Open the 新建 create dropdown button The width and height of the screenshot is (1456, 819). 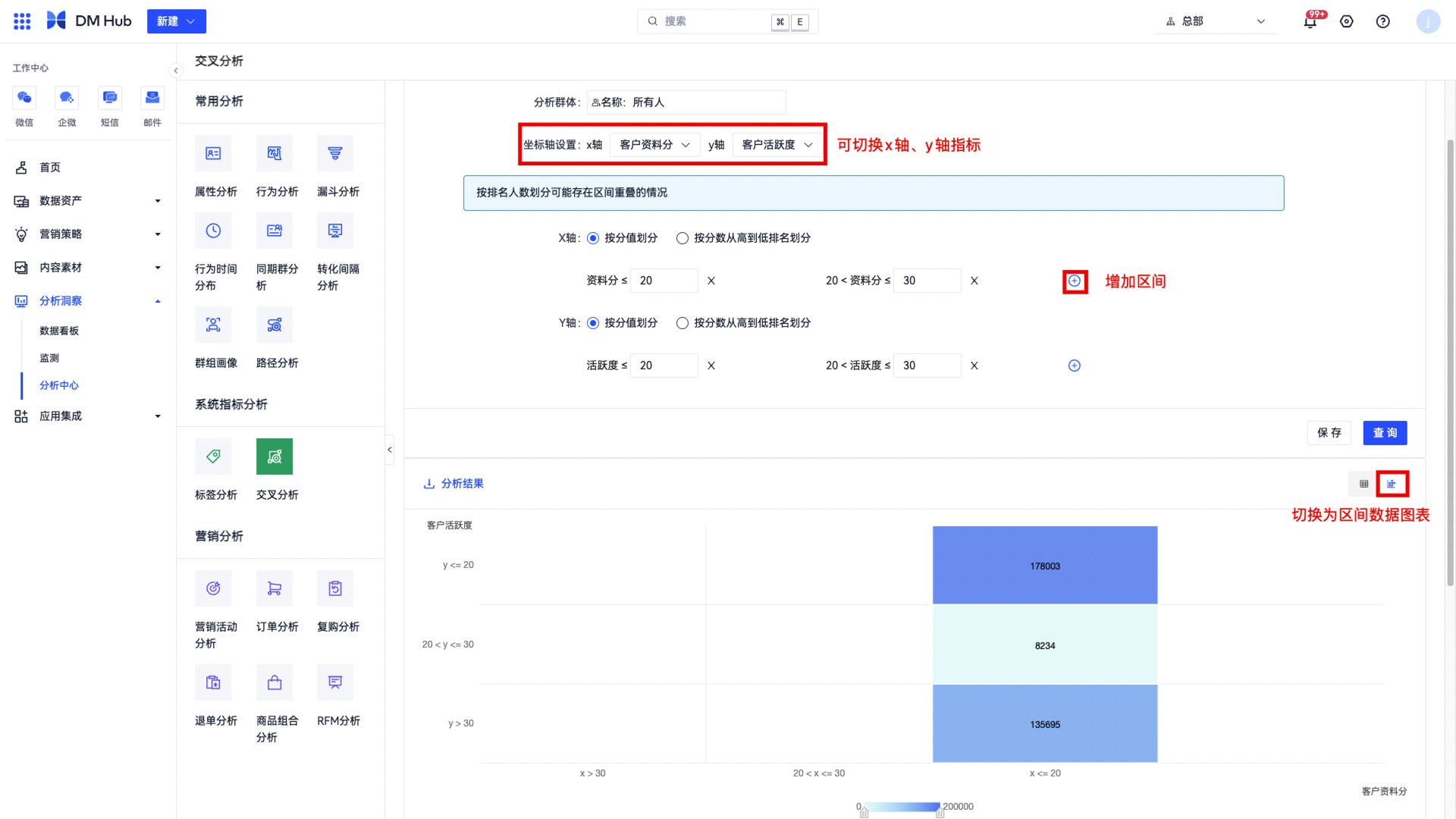pos(176,21)
